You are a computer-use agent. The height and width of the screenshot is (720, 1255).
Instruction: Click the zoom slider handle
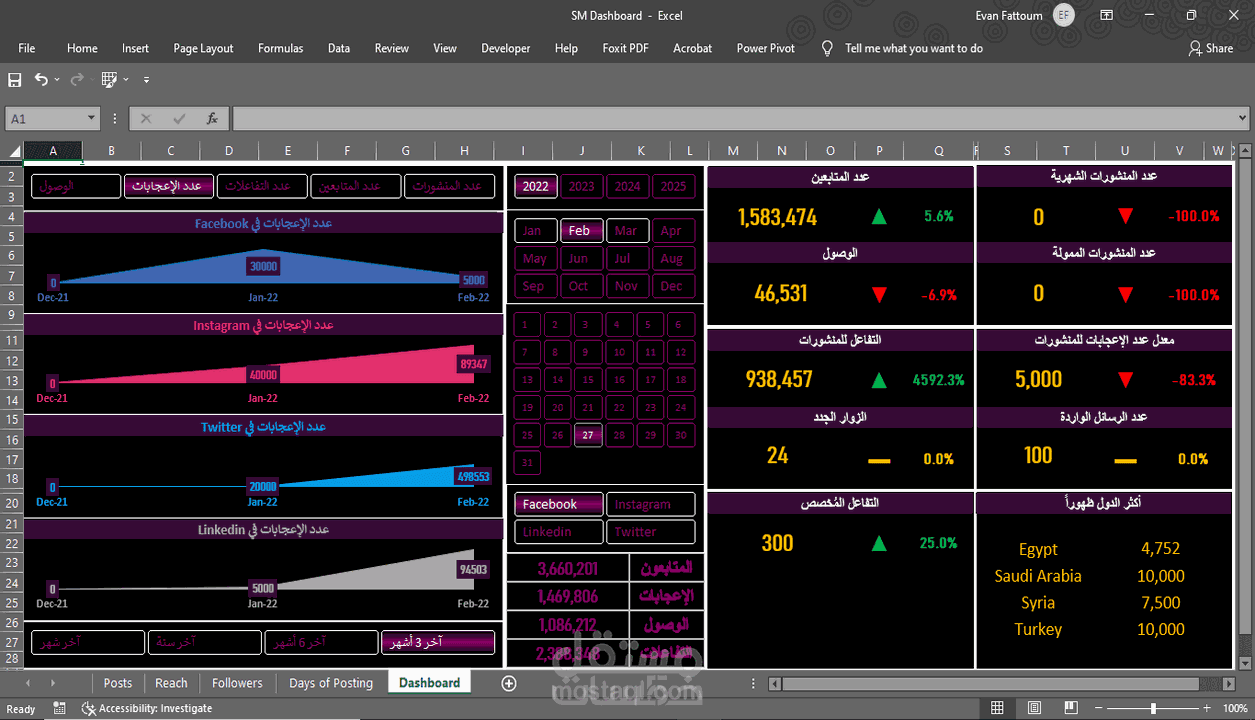pyautogui.click(x=1153, y=708)
